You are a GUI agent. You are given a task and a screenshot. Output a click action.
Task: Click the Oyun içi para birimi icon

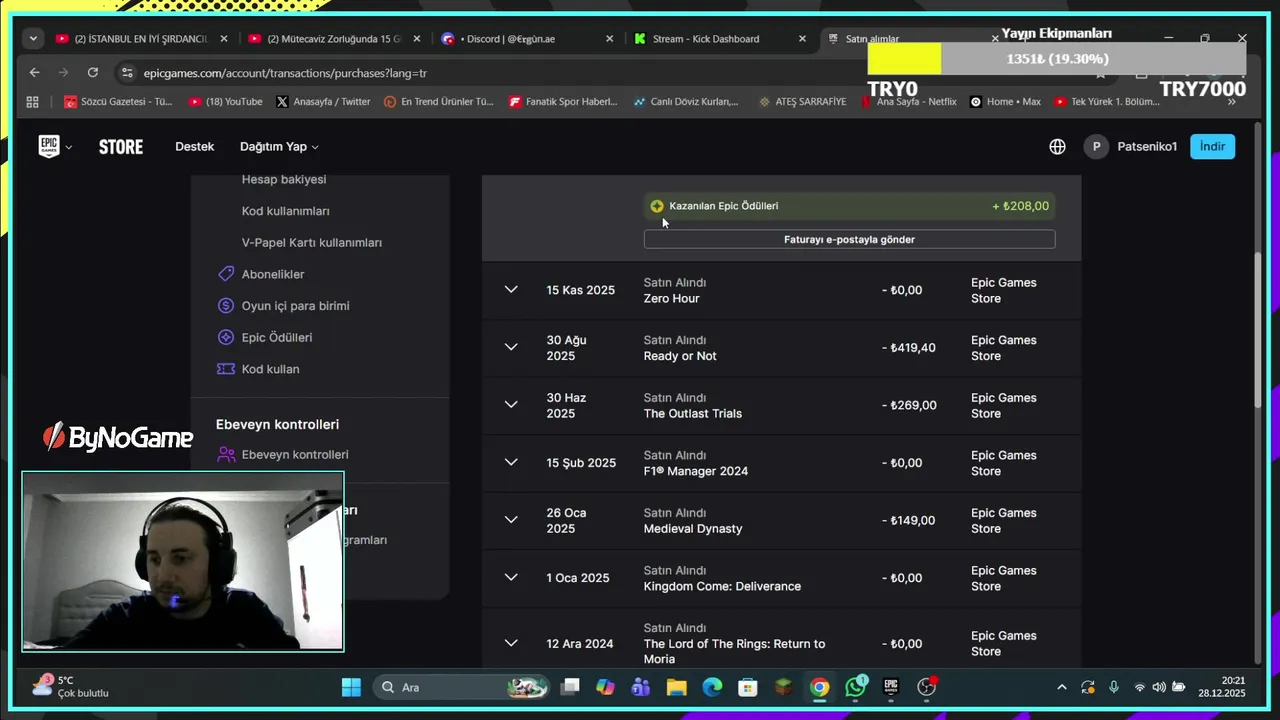pyautogui.click(x=226, y=305)
